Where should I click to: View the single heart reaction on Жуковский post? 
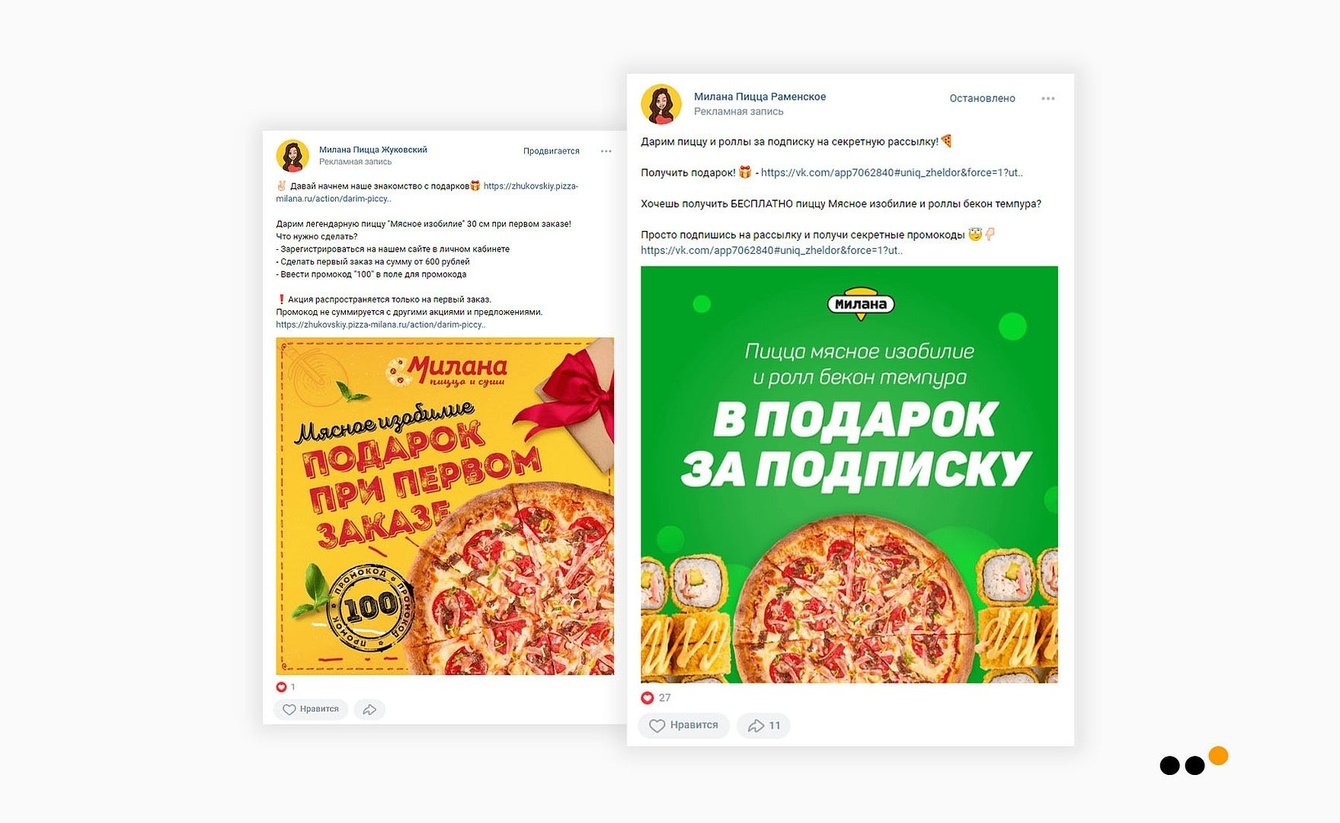[286, 687]
